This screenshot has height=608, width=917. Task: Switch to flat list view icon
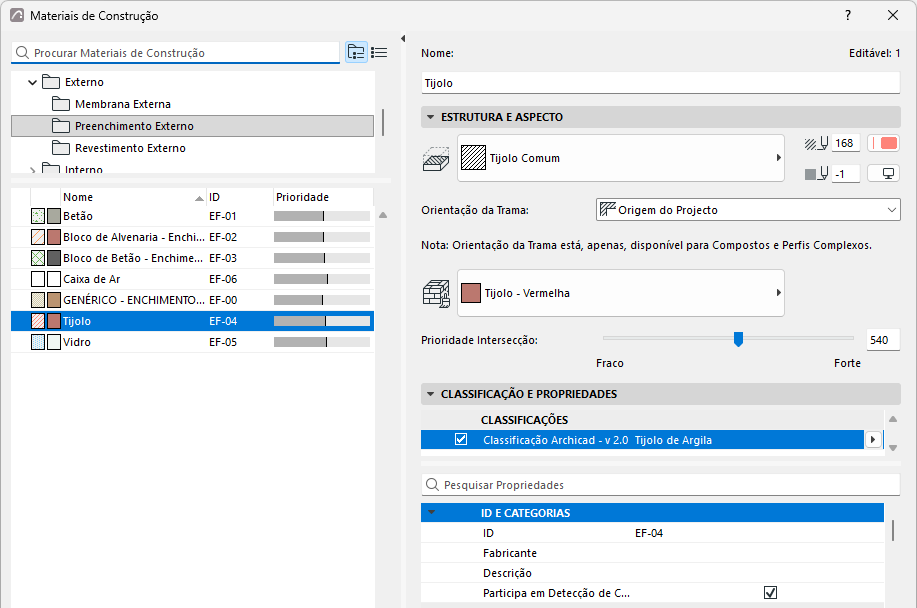[379, 53]
